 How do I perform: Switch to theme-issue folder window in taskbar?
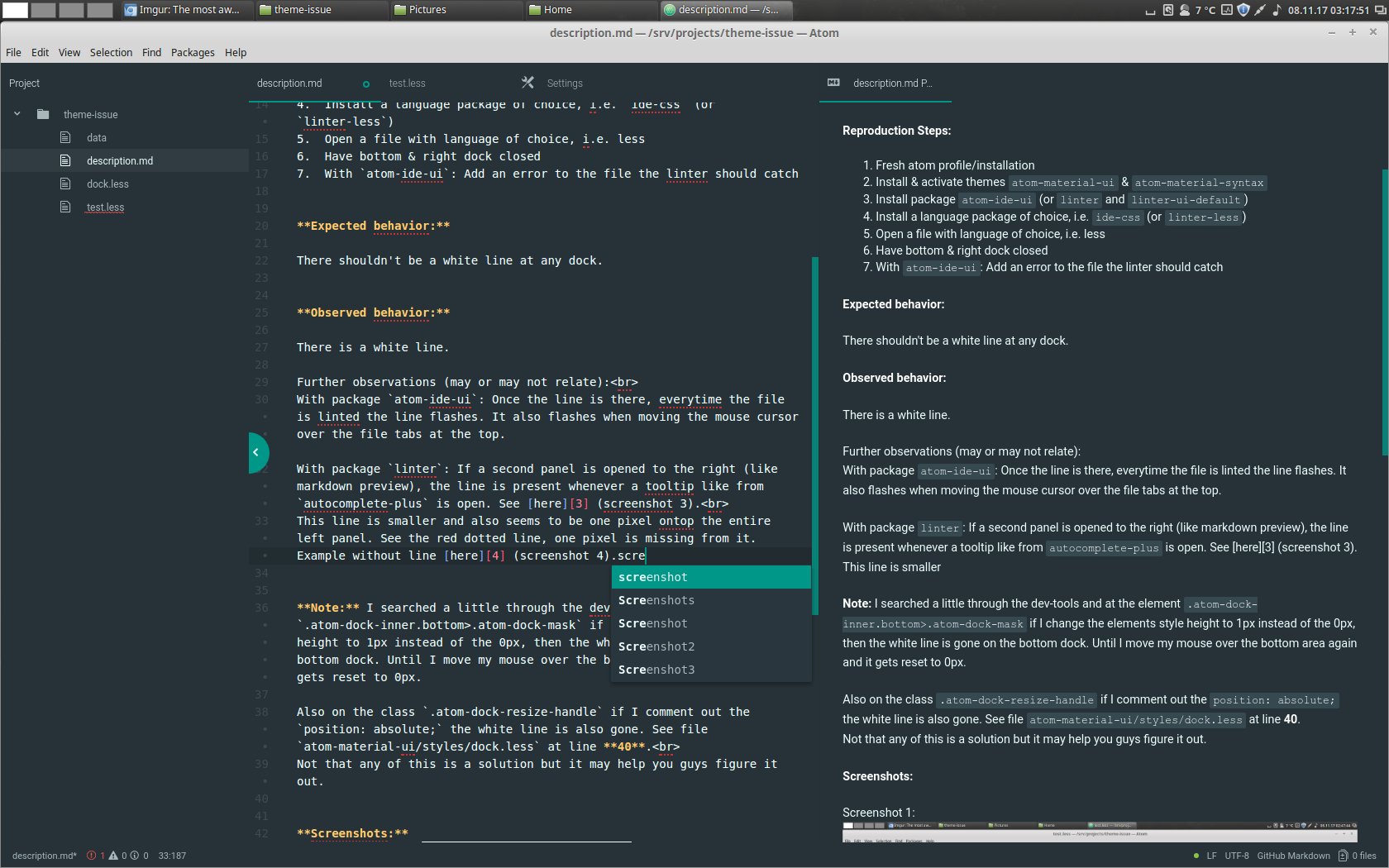(x=321, y=10)
